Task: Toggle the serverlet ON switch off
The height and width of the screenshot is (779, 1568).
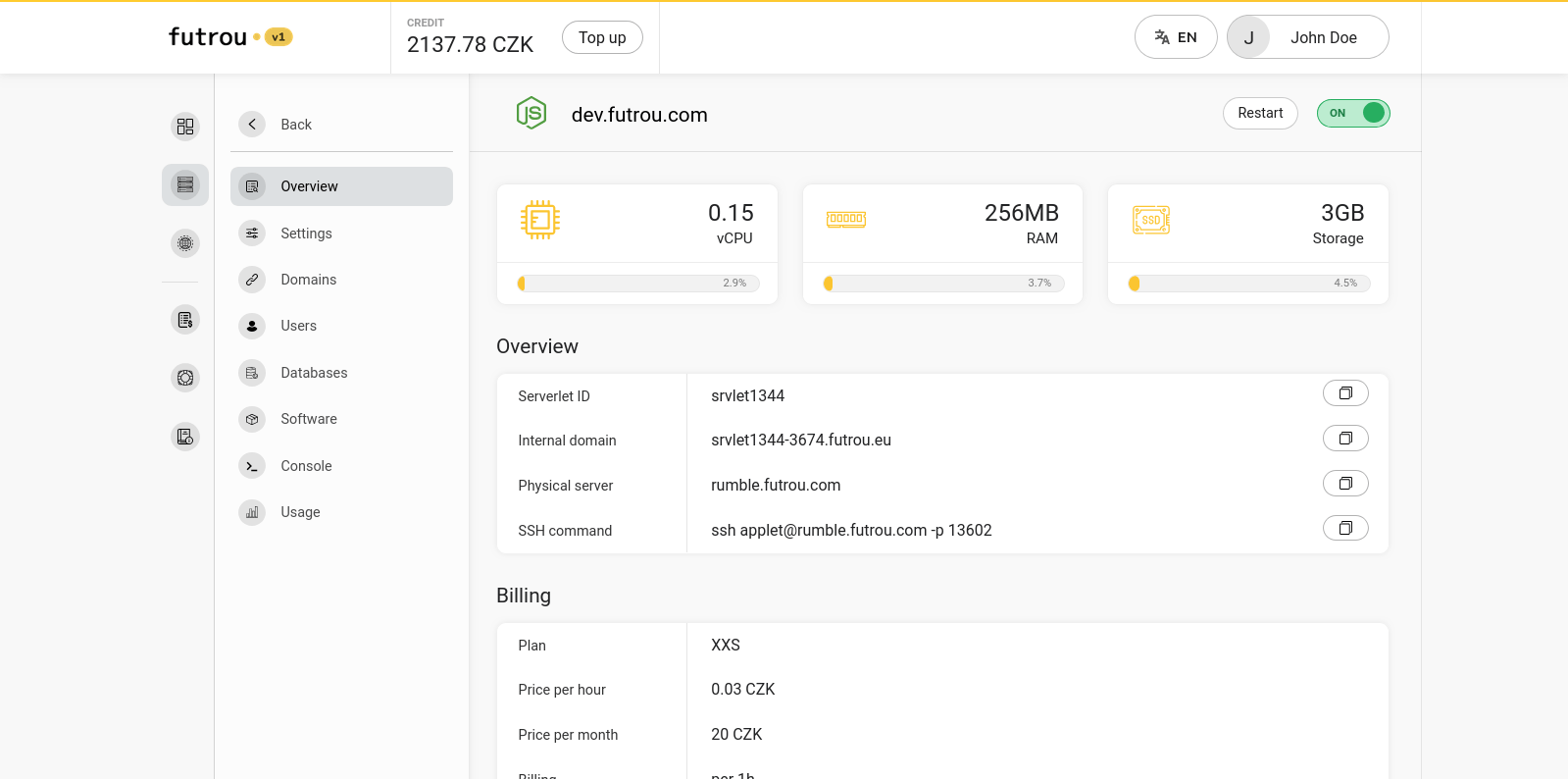Action: (x=1353, y=113)
